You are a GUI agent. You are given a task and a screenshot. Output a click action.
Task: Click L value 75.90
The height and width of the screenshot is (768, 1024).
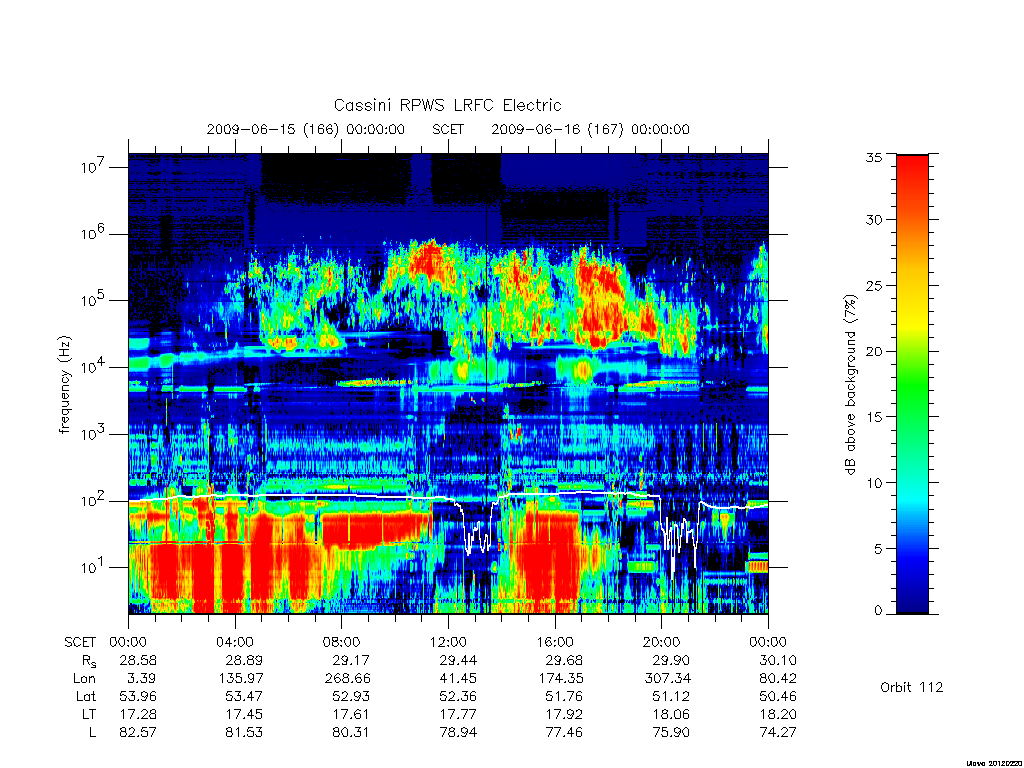[671, 733]
